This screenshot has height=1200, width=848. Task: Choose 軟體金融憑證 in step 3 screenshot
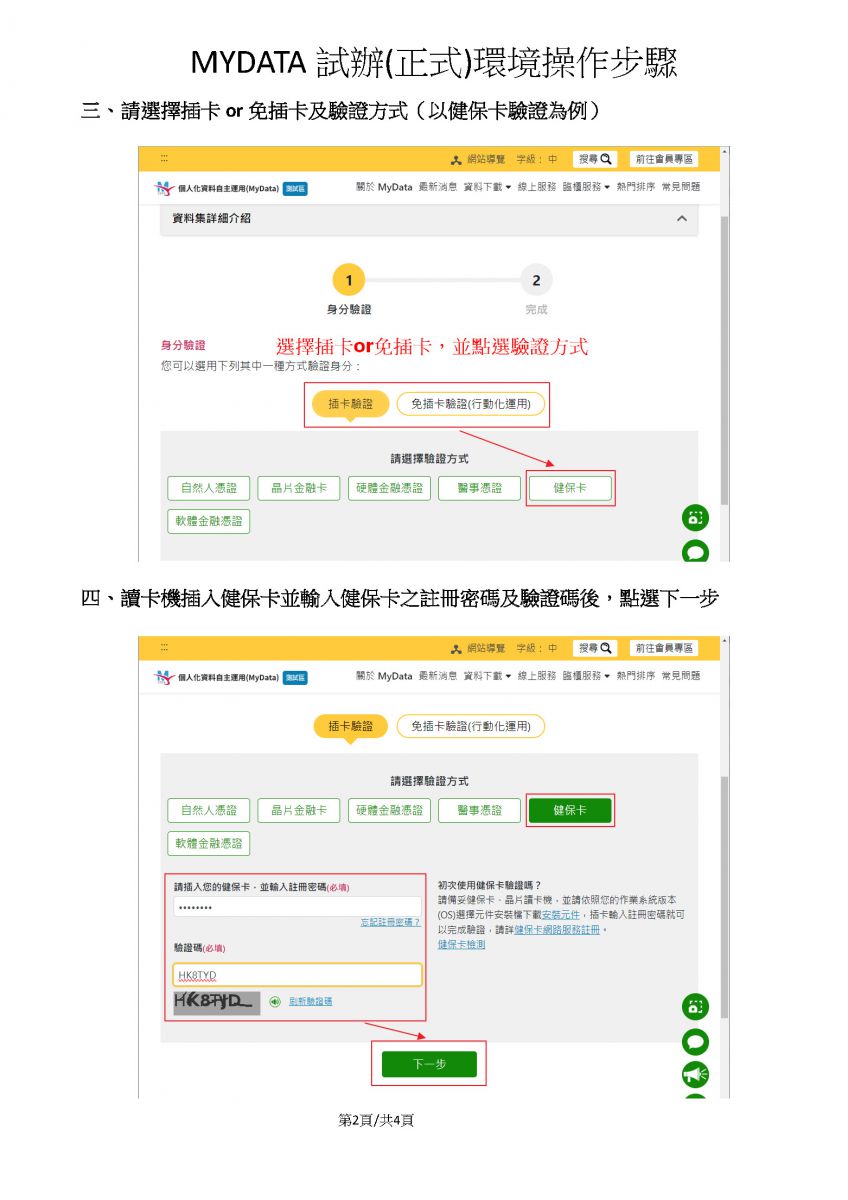click(209, 521)
